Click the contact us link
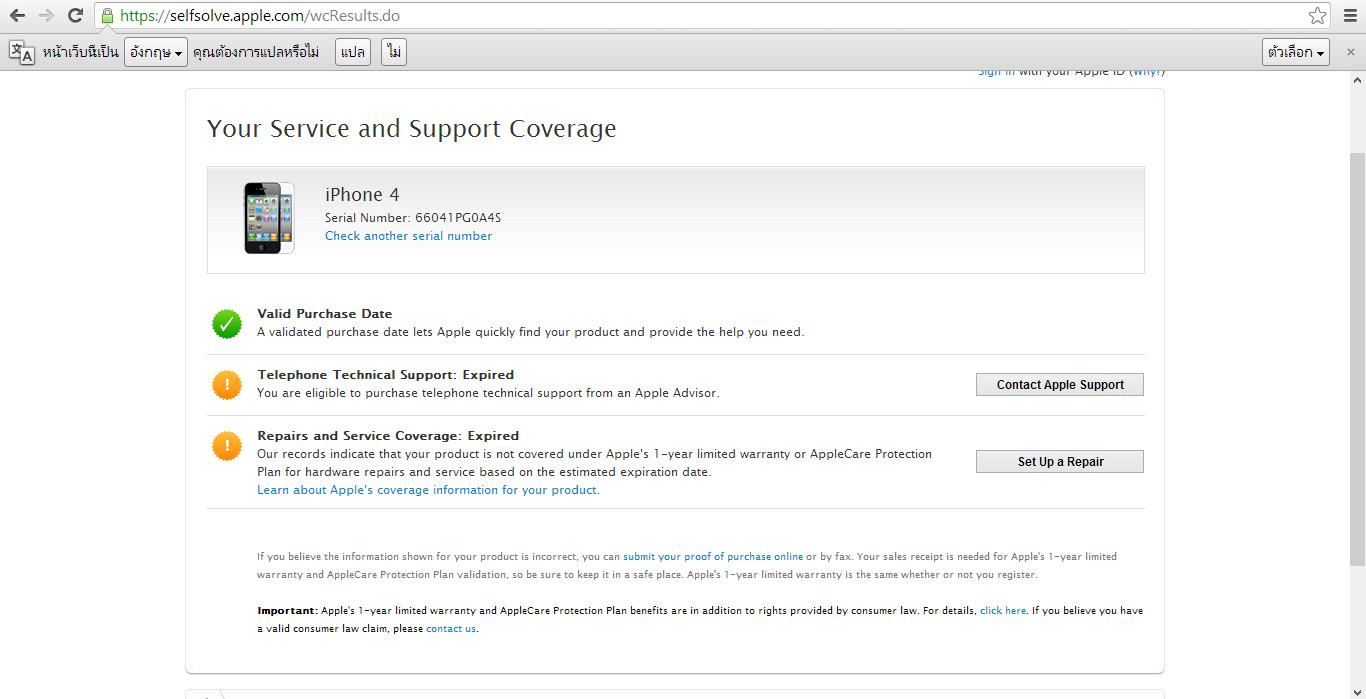 coord(451,629)
